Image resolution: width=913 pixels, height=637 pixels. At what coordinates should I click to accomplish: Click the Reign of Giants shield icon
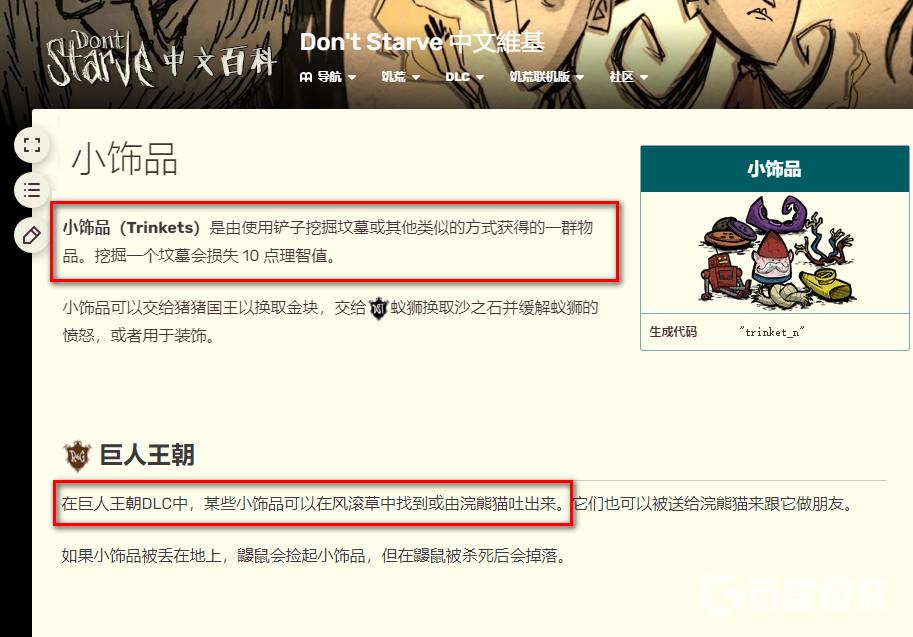pos(77,456)
